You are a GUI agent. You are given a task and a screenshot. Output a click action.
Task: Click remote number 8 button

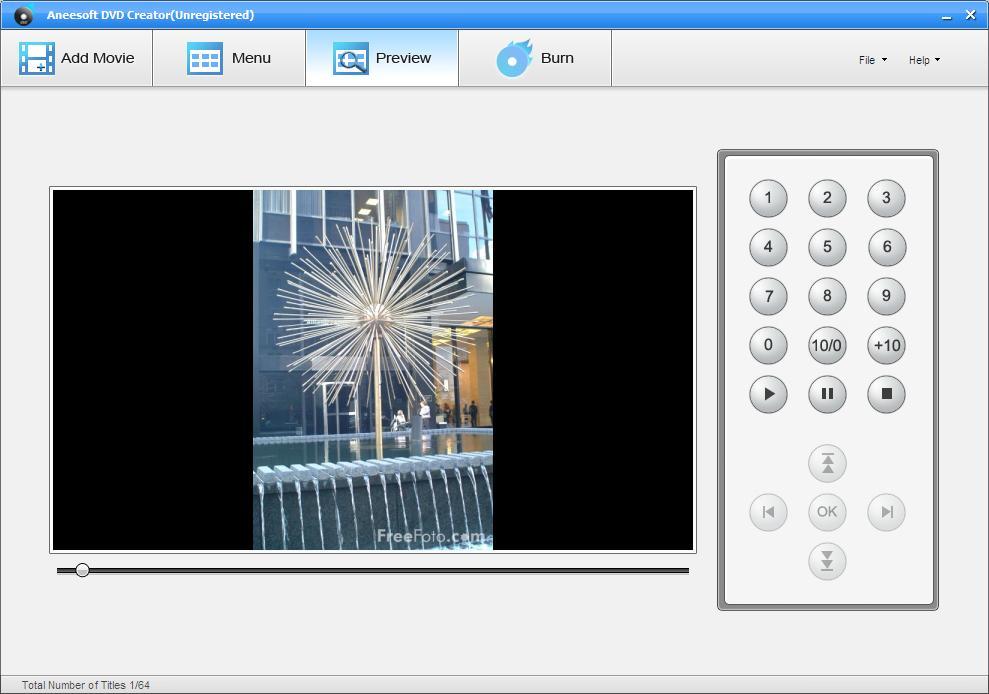coord(827,296)
